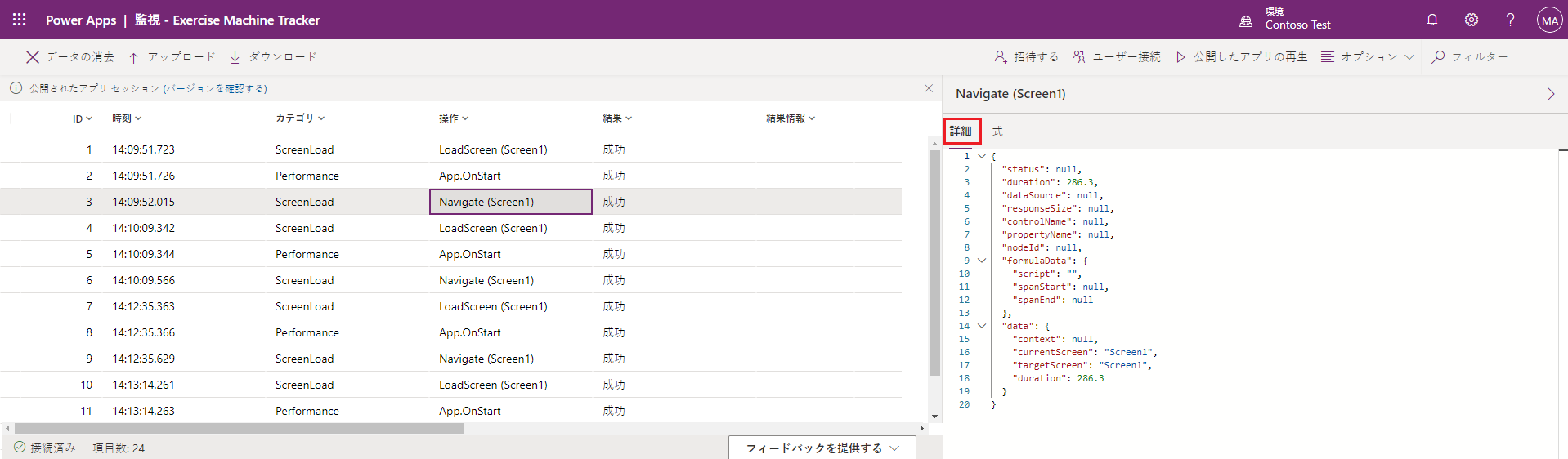
Task: Click the horizontal scrollbar of event table
Action: click(x=239, y=428)
